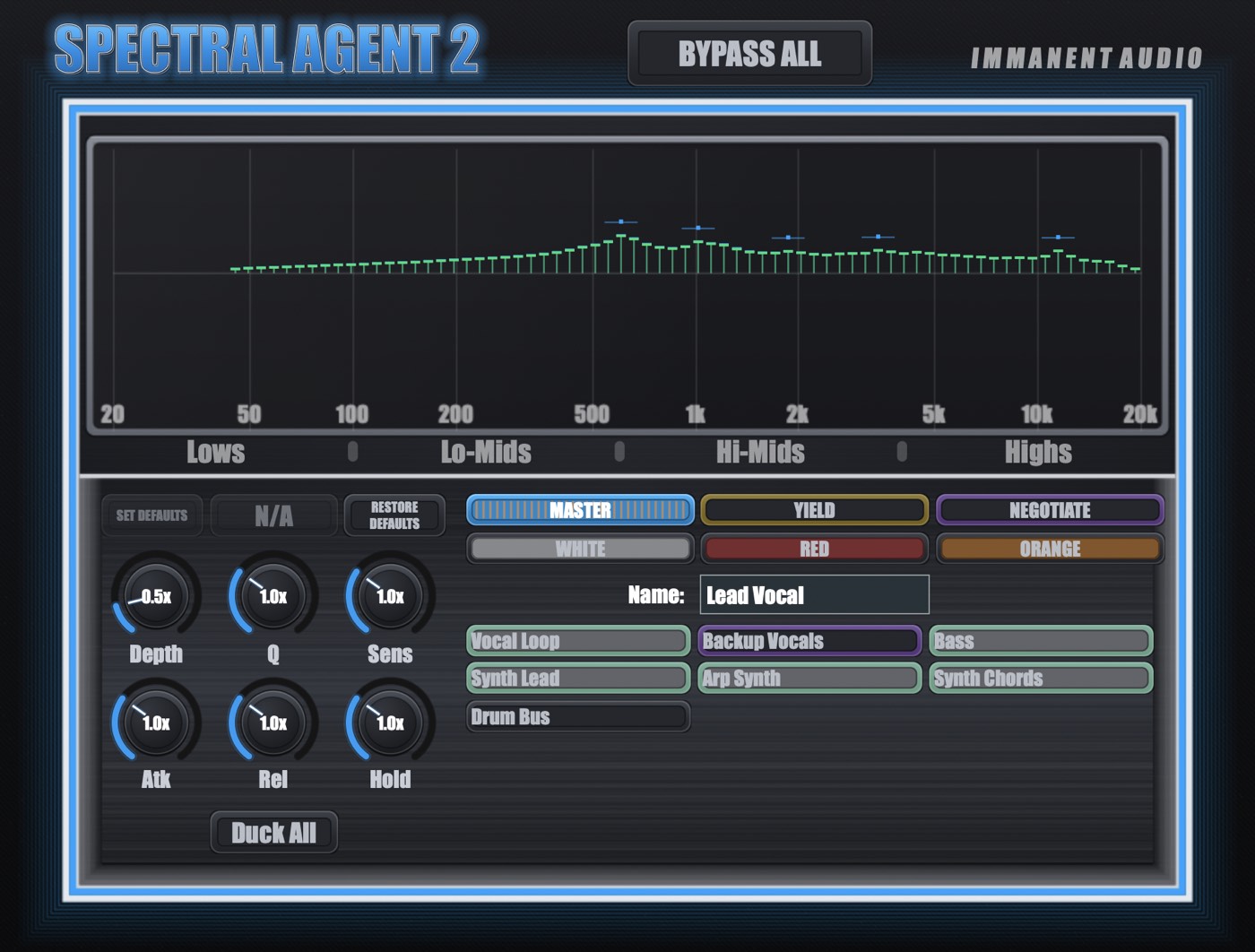Screen dimensions: 1255x952
Task: Select the Bass instance
Action: pyautogui.click(x=1041, y=641)
